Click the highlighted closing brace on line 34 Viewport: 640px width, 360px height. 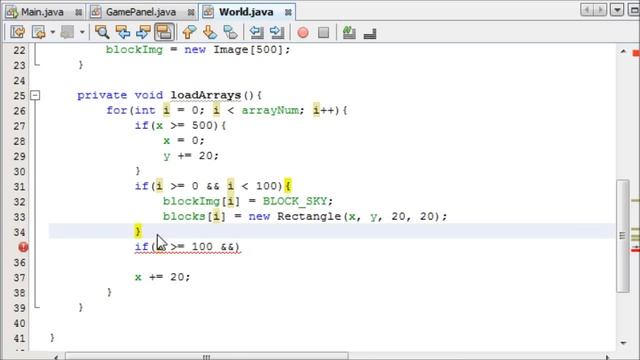point(138,231)
